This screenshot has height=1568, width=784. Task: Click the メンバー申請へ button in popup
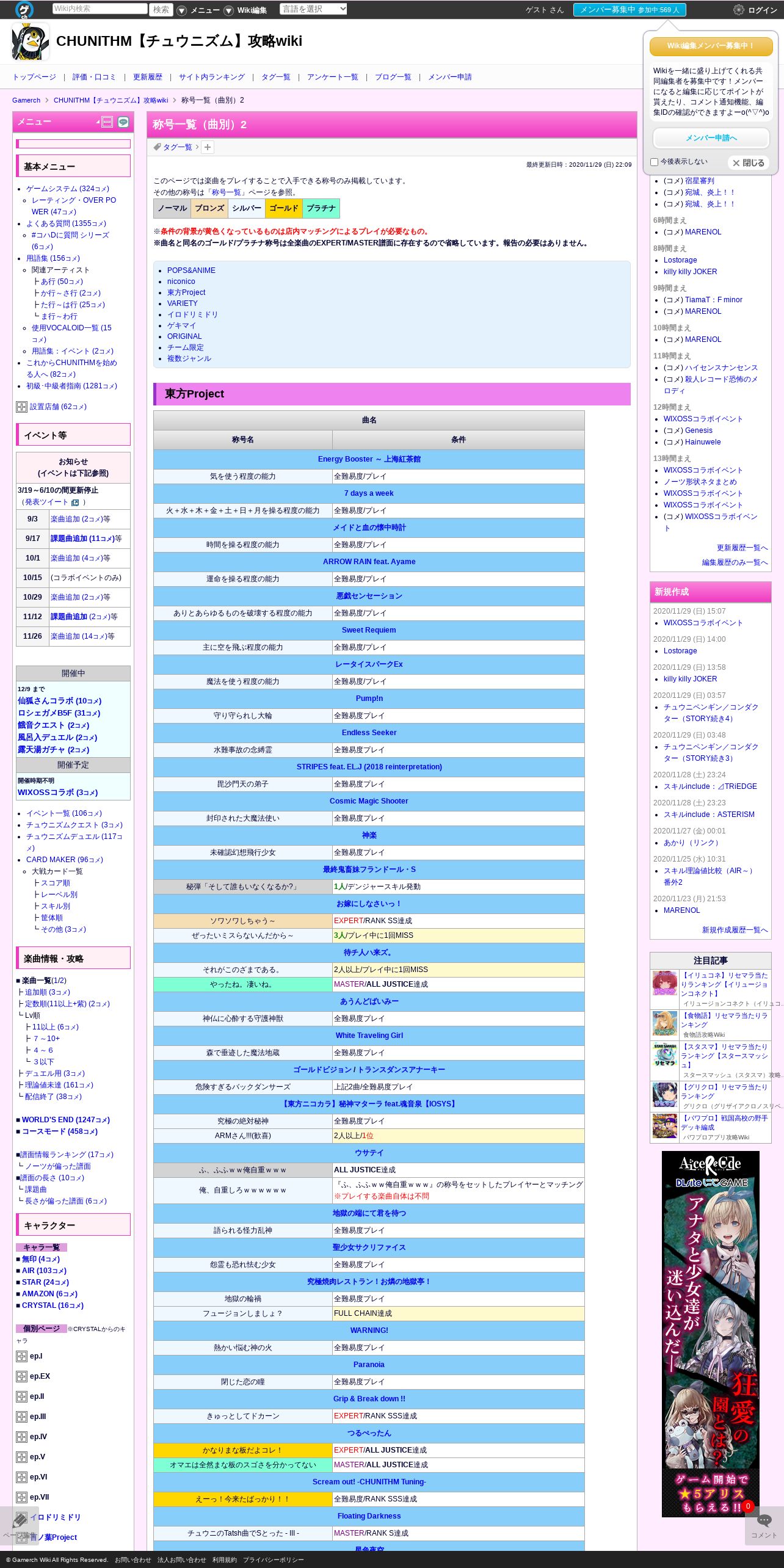[x=711, y=138]
